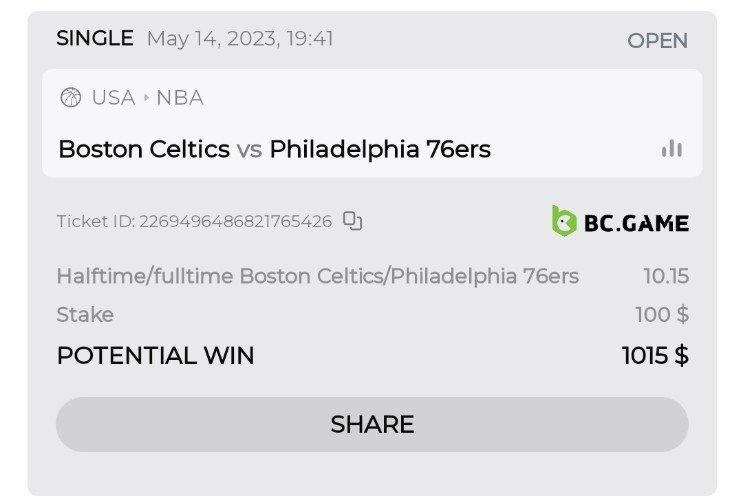
Task: Click the arrow between USA and NBA
Action: point(146,98)
